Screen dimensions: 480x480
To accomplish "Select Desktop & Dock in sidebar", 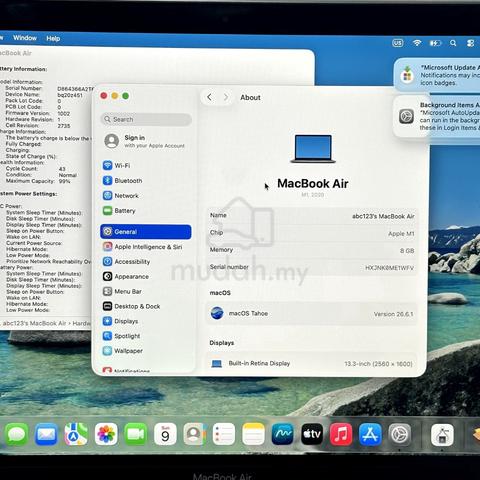I will point(131,306).
